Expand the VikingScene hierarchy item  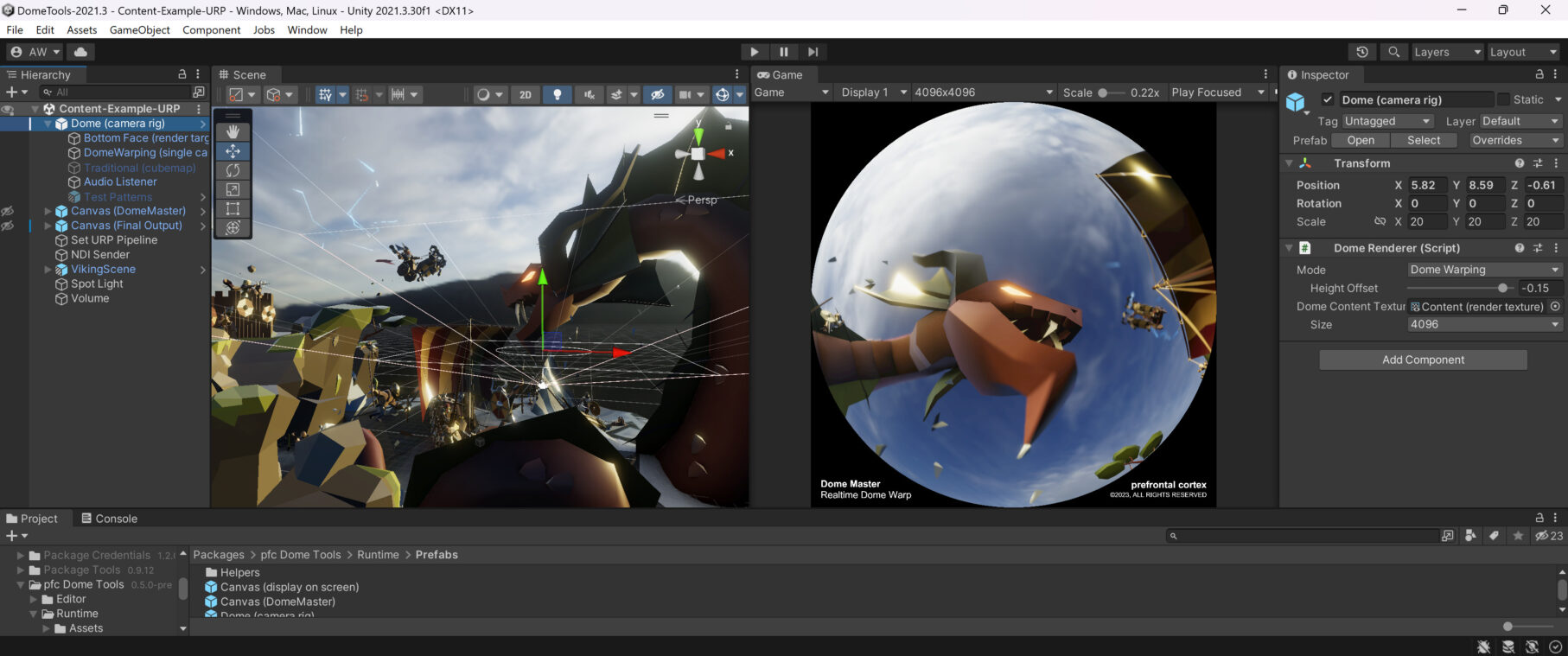pyautogui.click(x=48, y=270)
